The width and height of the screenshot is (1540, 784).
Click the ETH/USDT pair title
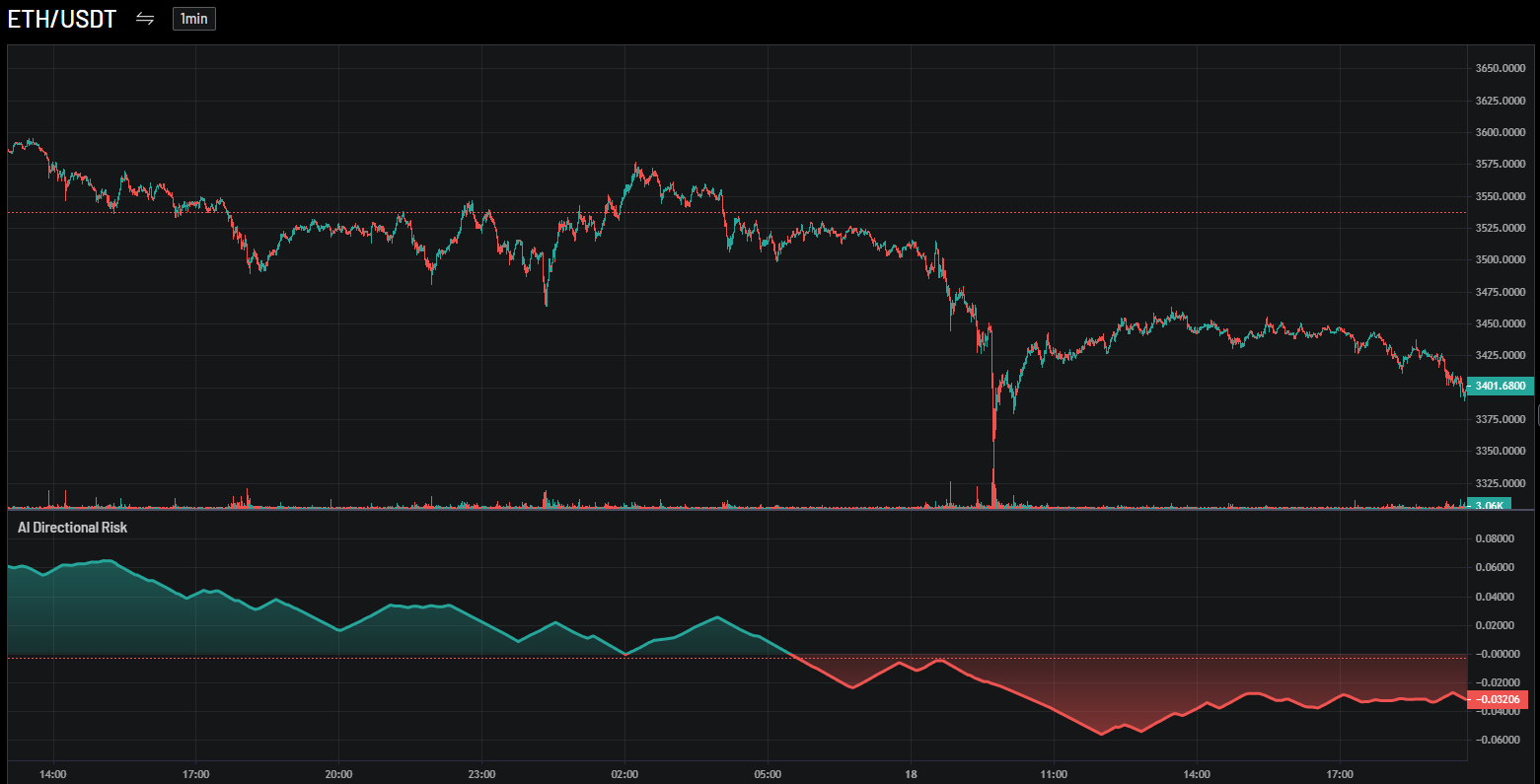[x=62, y=19]
